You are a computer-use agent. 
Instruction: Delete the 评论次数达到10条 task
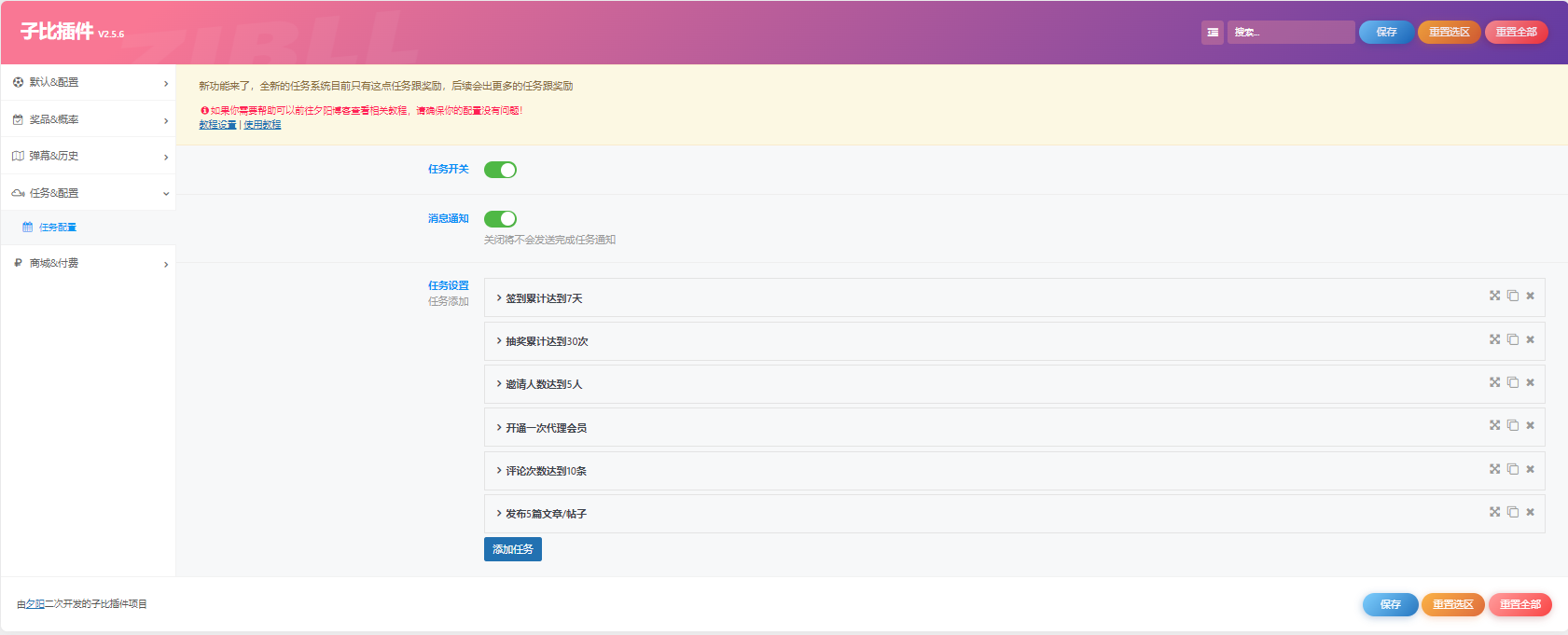tap(1530, 469)
